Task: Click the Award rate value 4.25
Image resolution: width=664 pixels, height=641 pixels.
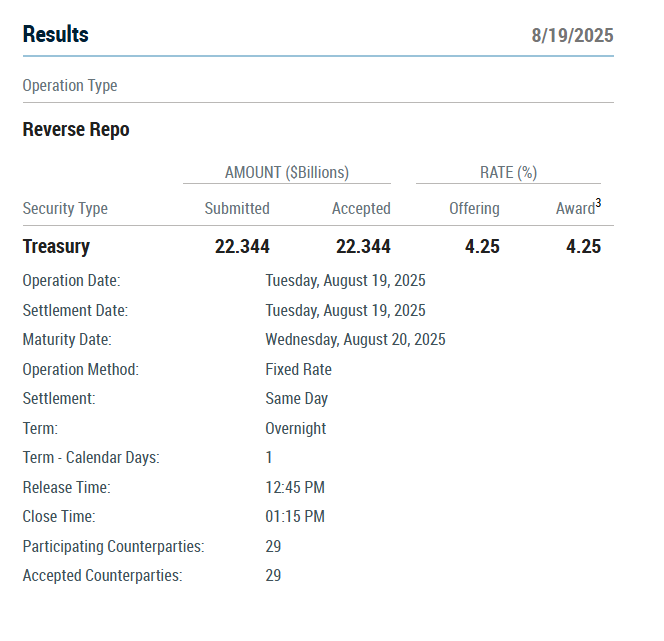Action: coord(583,247)
